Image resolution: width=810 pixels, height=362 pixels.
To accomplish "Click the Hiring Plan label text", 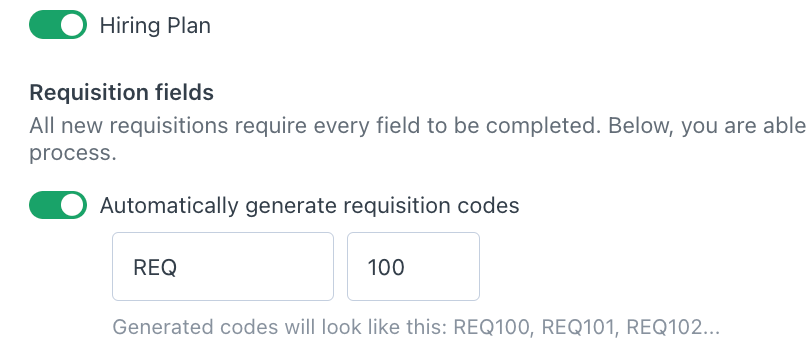I will tap(155, 25).
